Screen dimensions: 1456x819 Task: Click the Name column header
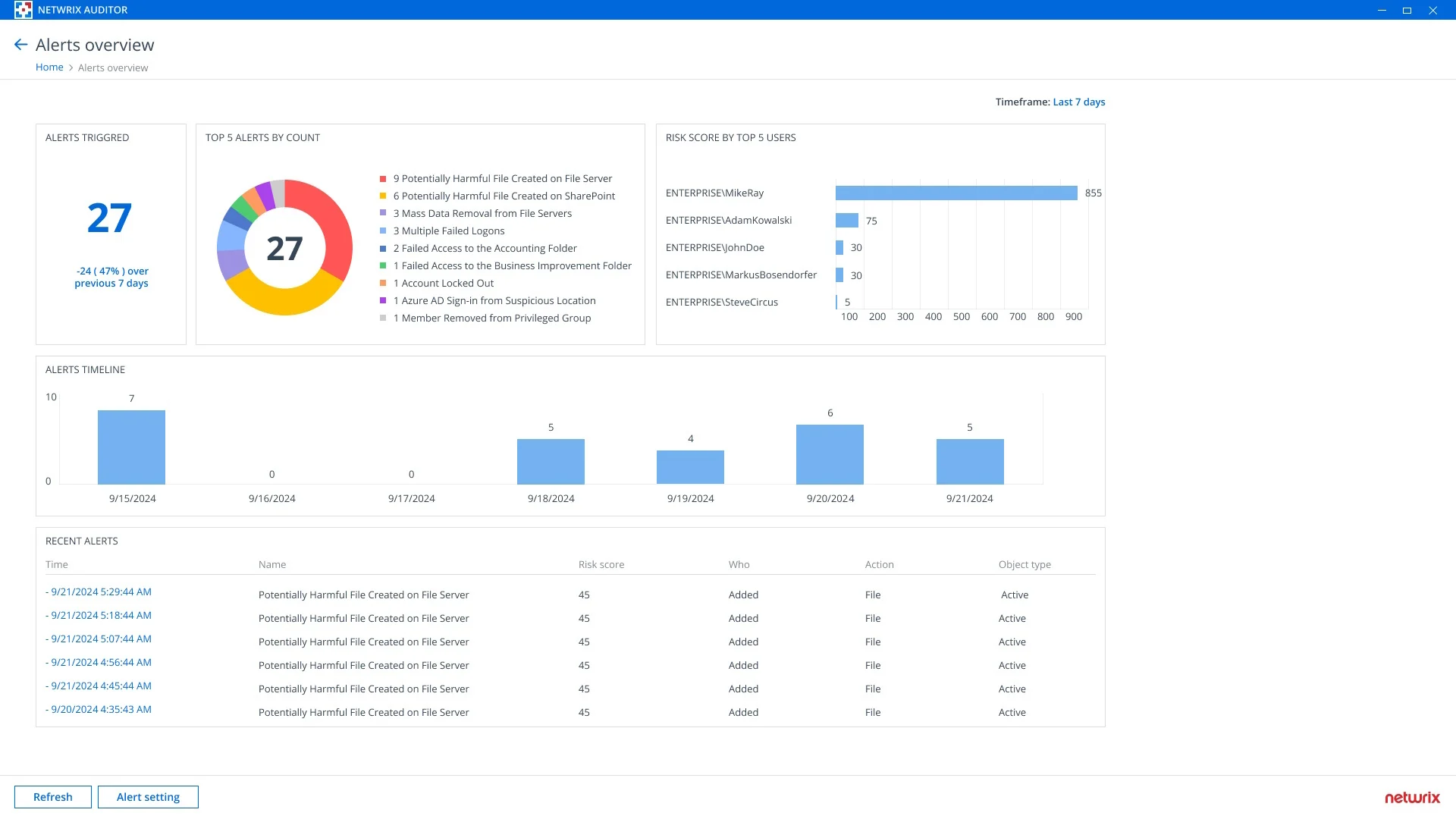click(x=272, y=564)
